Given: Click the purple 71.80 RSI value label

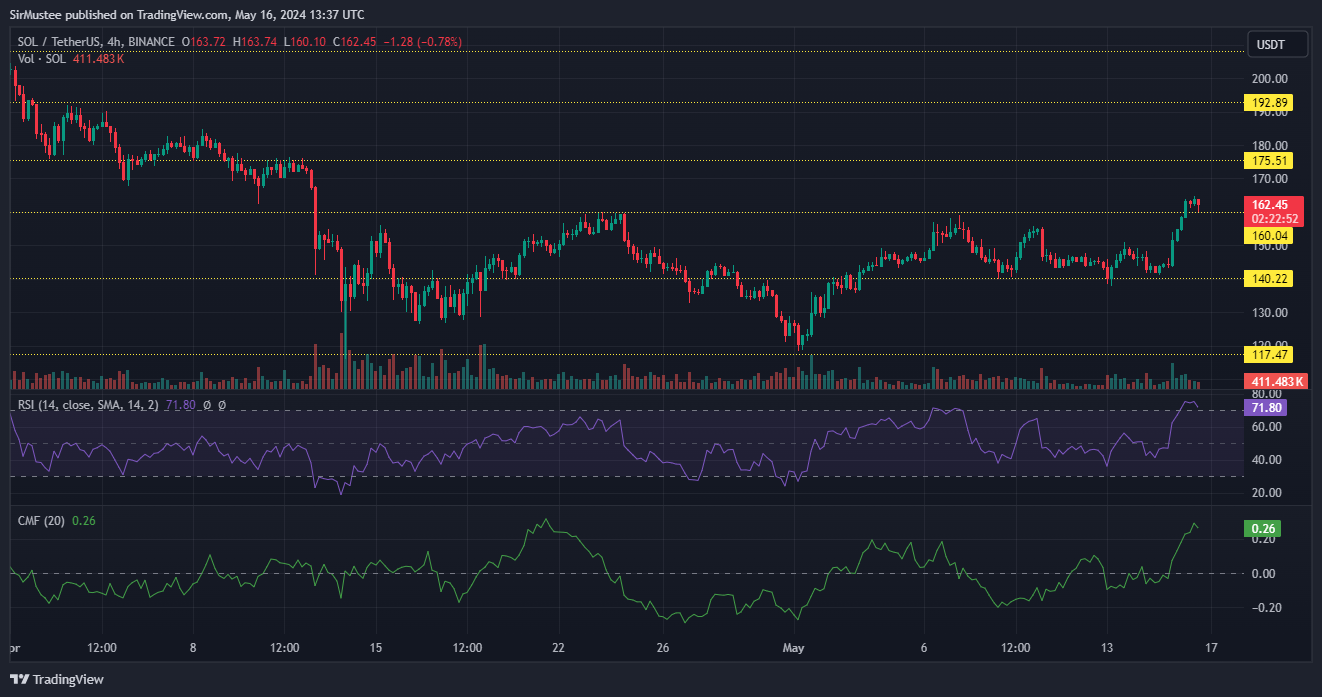Looking at the screenshot, I should pos(1264,408).
